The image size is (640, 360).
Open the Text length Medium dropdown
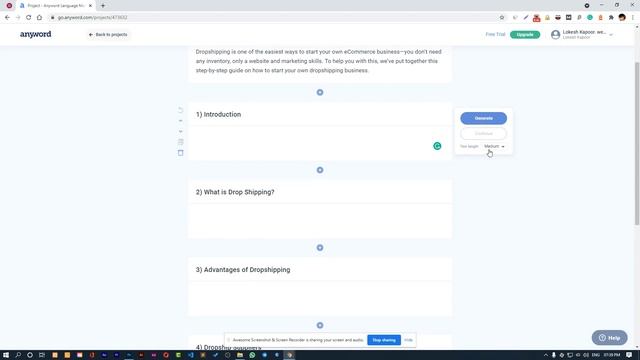pos(494,146)
